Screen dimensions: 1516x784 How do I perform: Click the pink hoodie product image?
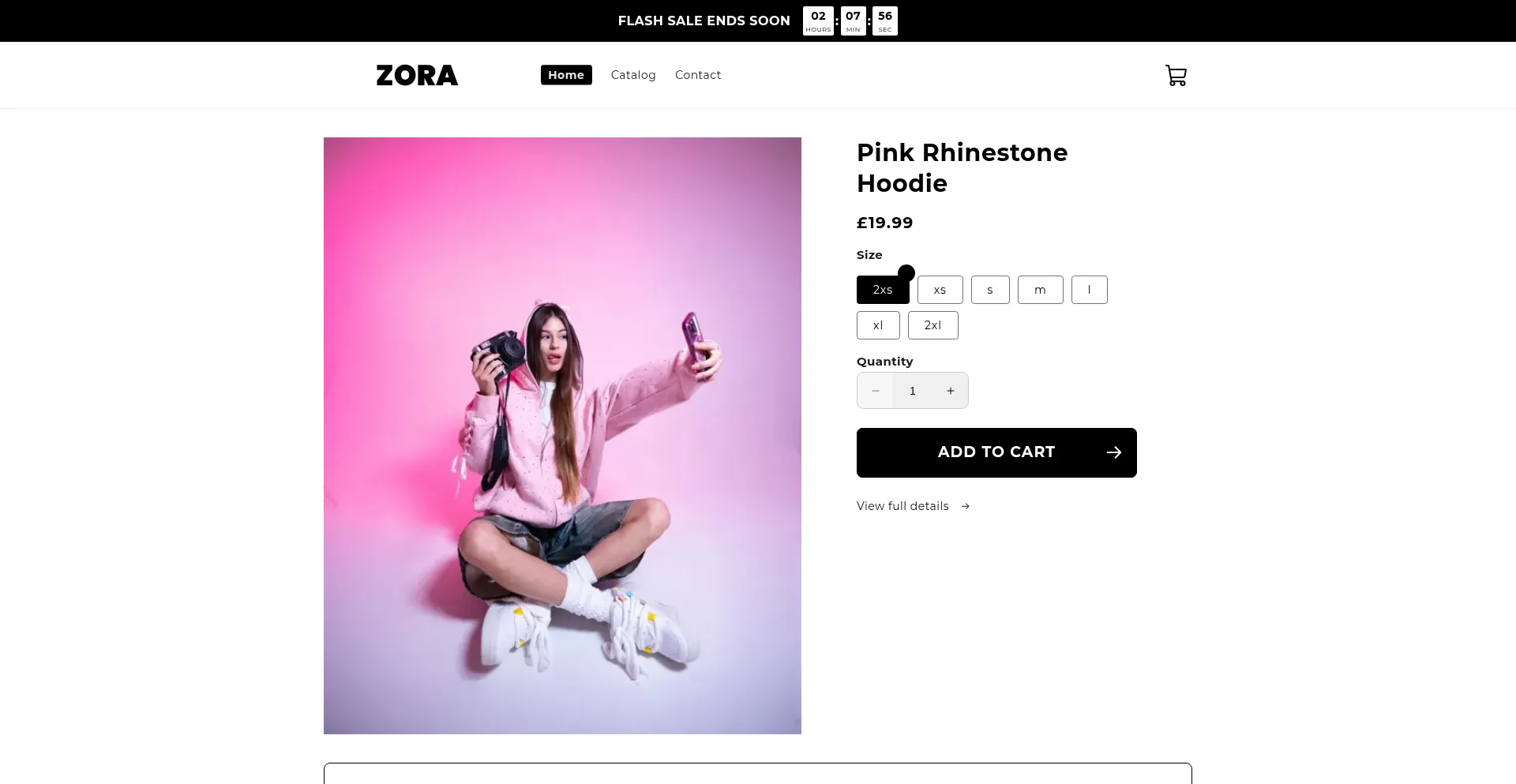click(562, 436)
